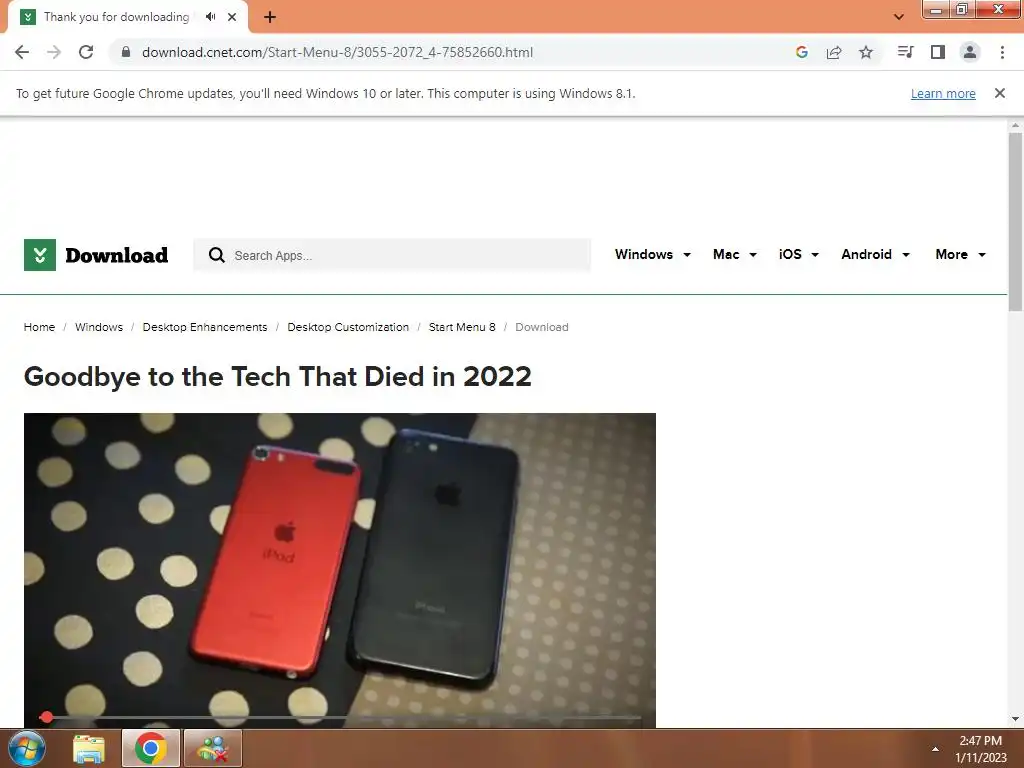Click the search magnifier icon
1024x768 pixels.
tap(217, 255)
